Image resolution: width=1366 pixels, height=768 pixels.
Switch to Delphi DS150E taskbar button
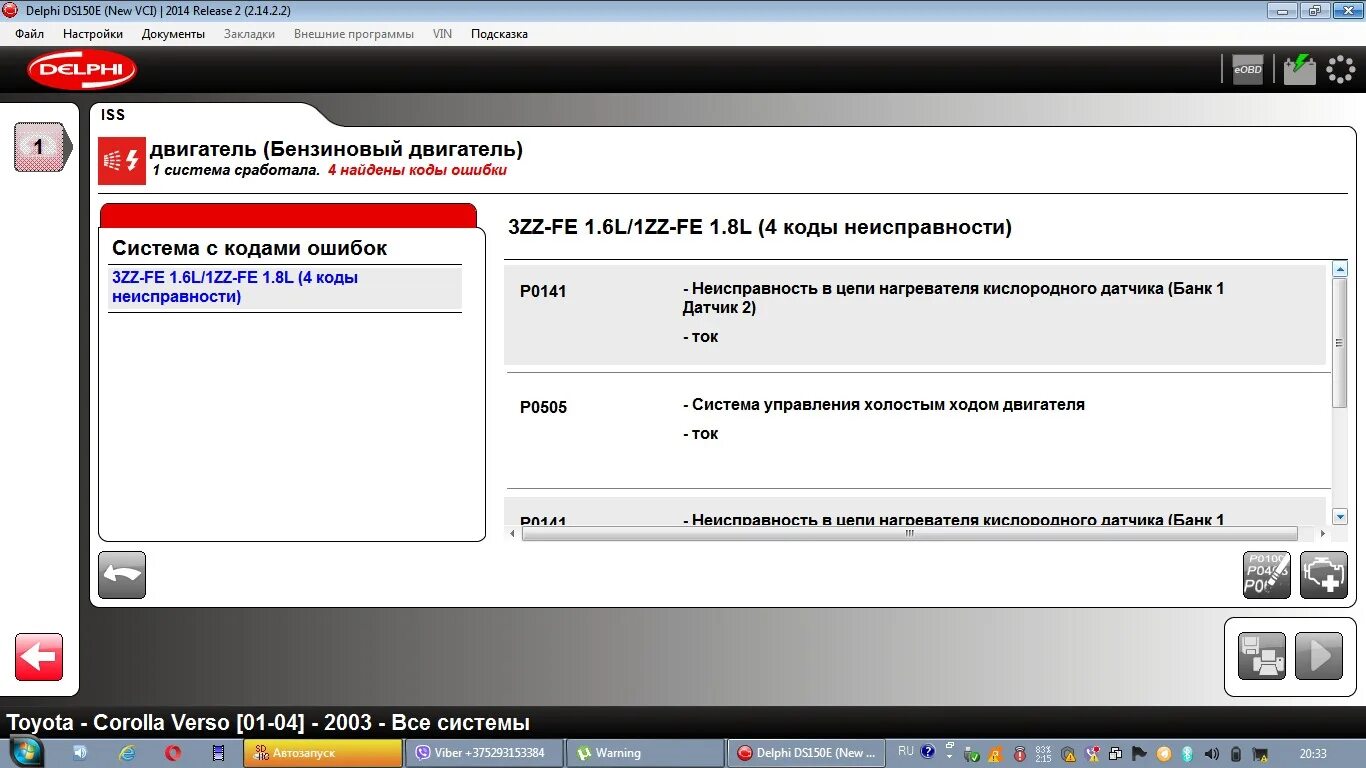[807, 753]
